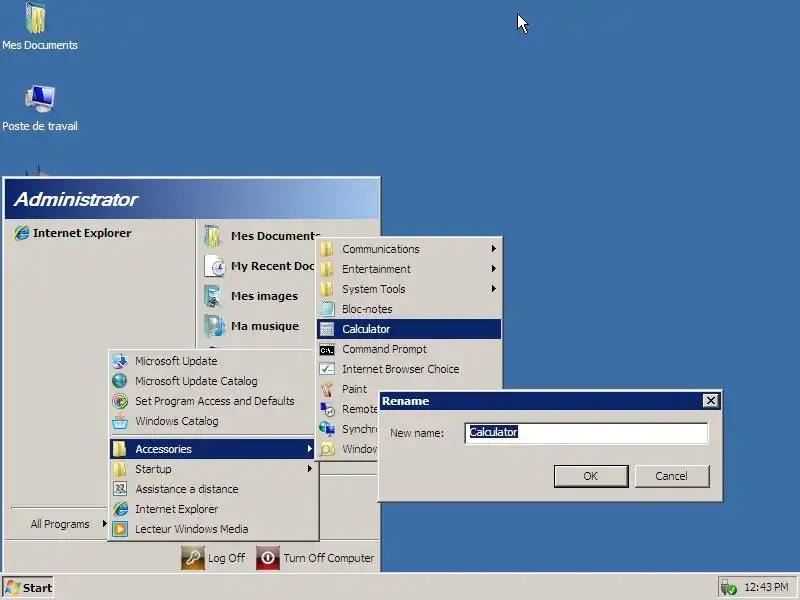The image size is (800, 600).
Task: Select Microsoft Update Catalog entry
Action: 213,381
